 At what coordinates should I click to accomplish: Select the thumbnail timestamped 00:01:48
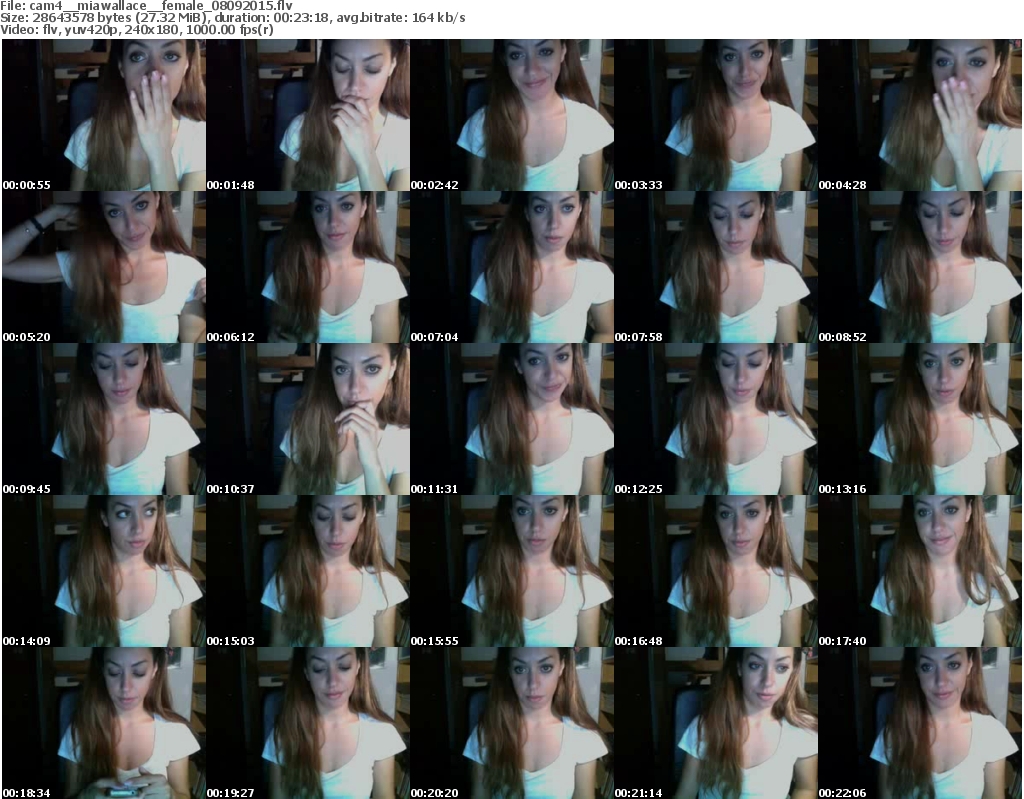click(308, 115)
